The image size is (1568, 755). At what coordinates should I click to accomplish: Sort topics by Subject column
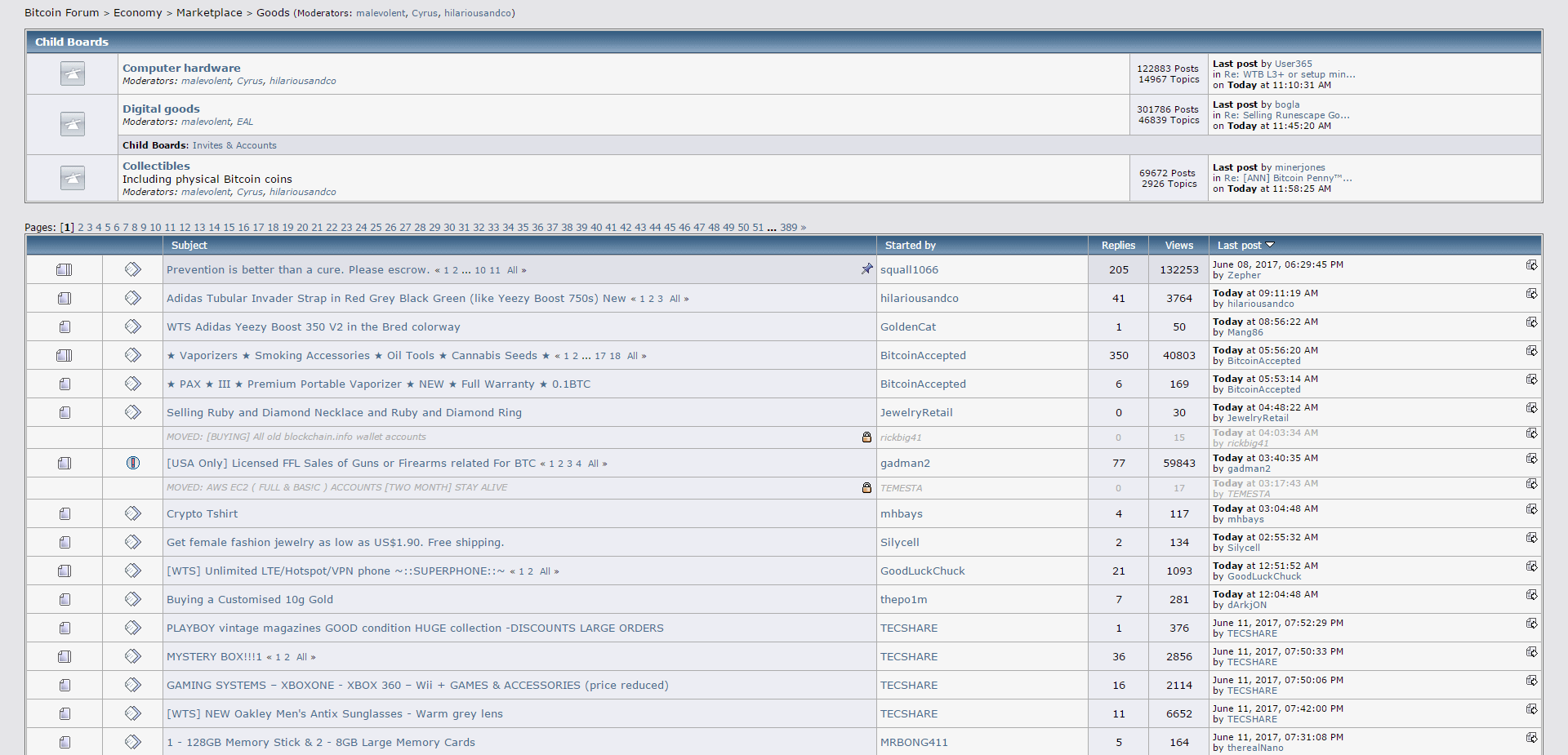(189, 245)
